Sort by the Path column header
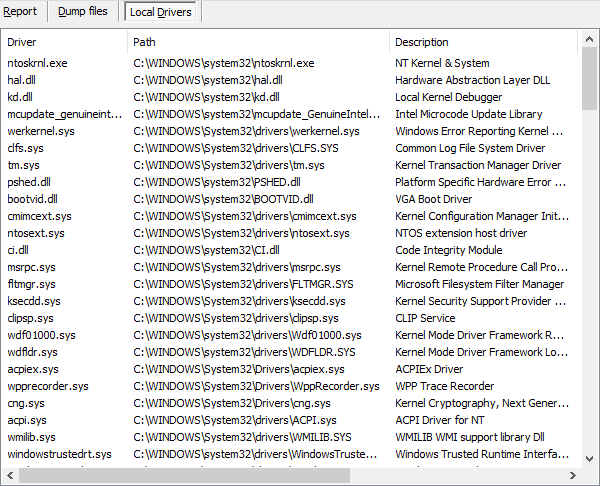 (258, 42)
